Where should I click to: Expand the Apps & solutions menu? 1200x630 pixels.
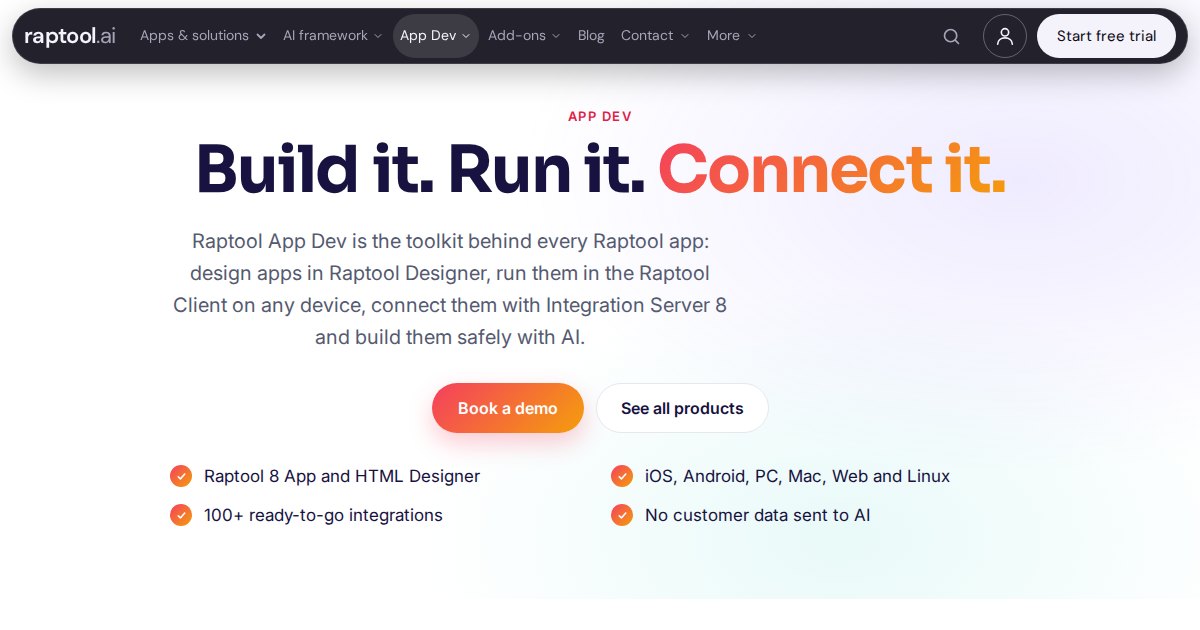click(x=203, y=36)
